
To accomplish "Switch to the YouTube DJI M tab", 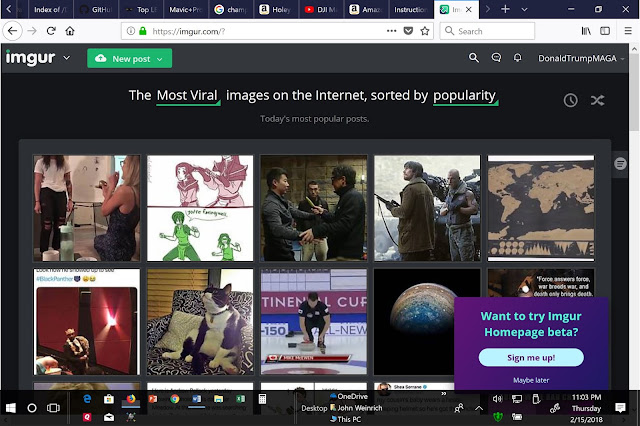I will click(x=321, y=9).
